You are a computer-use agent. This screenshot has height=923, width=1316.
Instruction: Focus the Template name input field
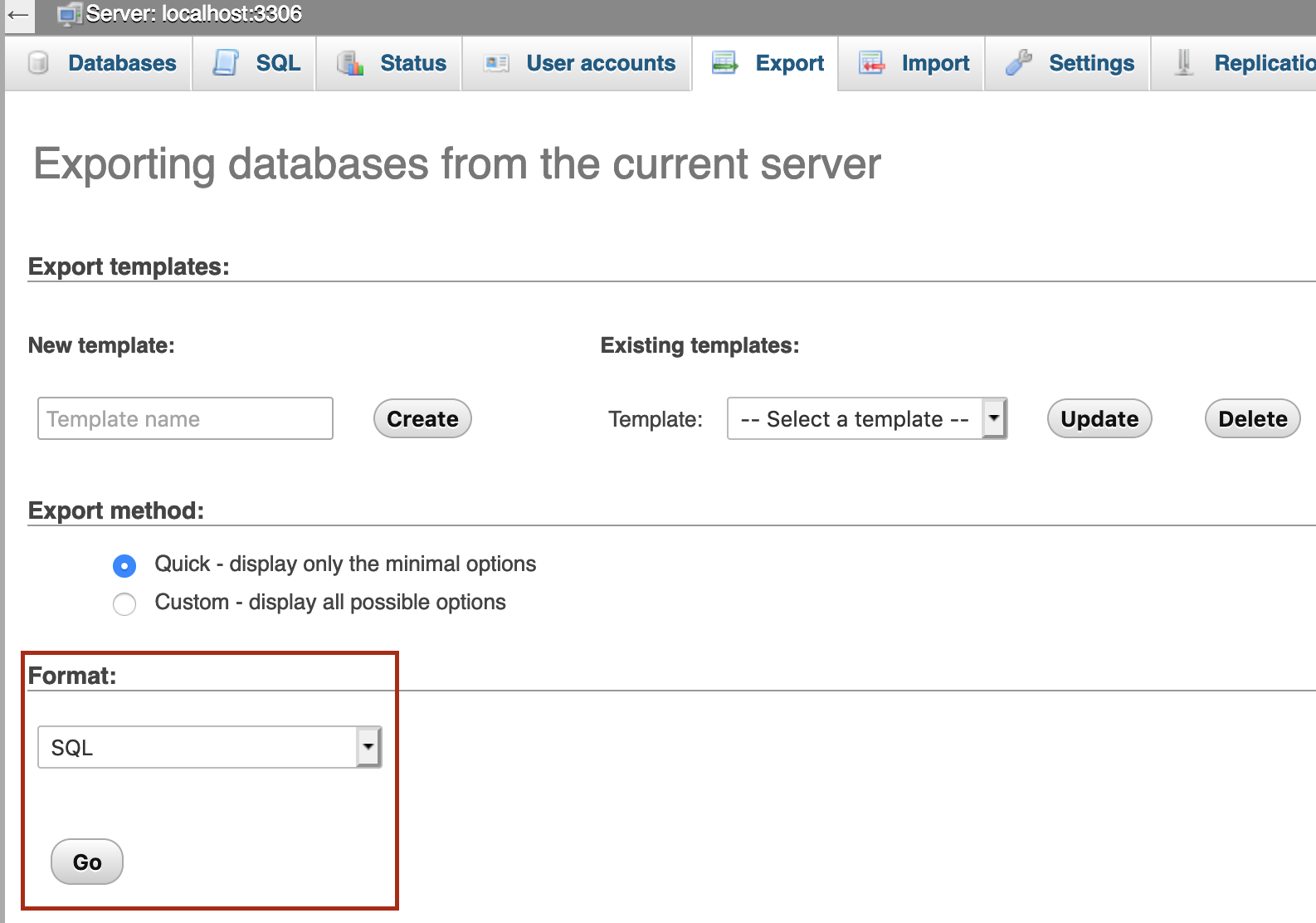[185, 418]
